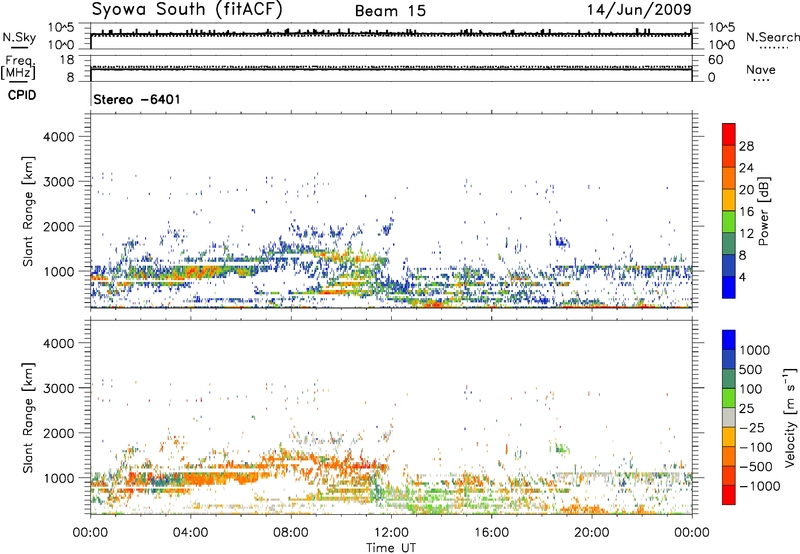Select the '16' label on power colorbar
The image size is (800, 554).
pos(746,212)
